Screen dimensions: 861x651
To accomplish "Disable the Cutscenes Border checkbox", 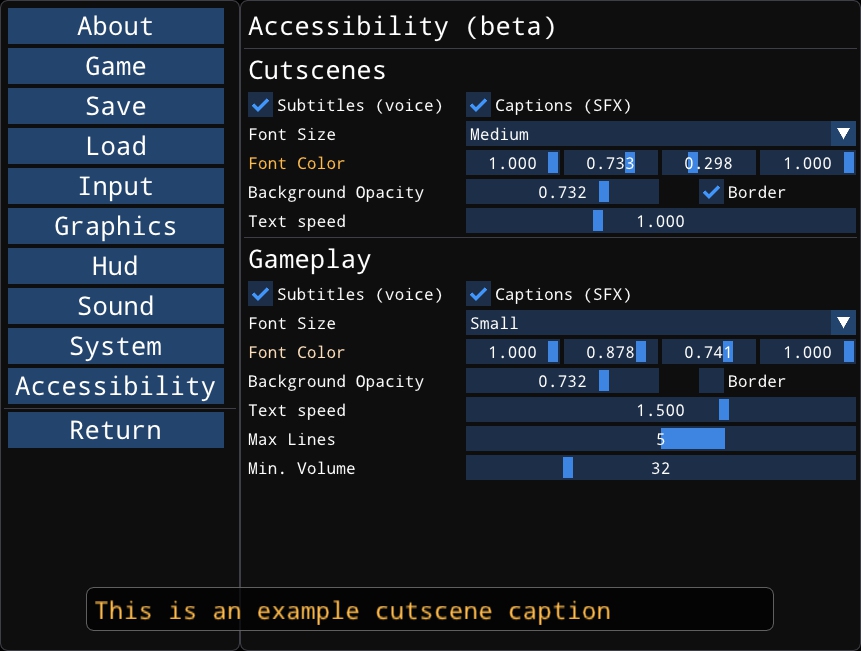I will click(711, 192).
